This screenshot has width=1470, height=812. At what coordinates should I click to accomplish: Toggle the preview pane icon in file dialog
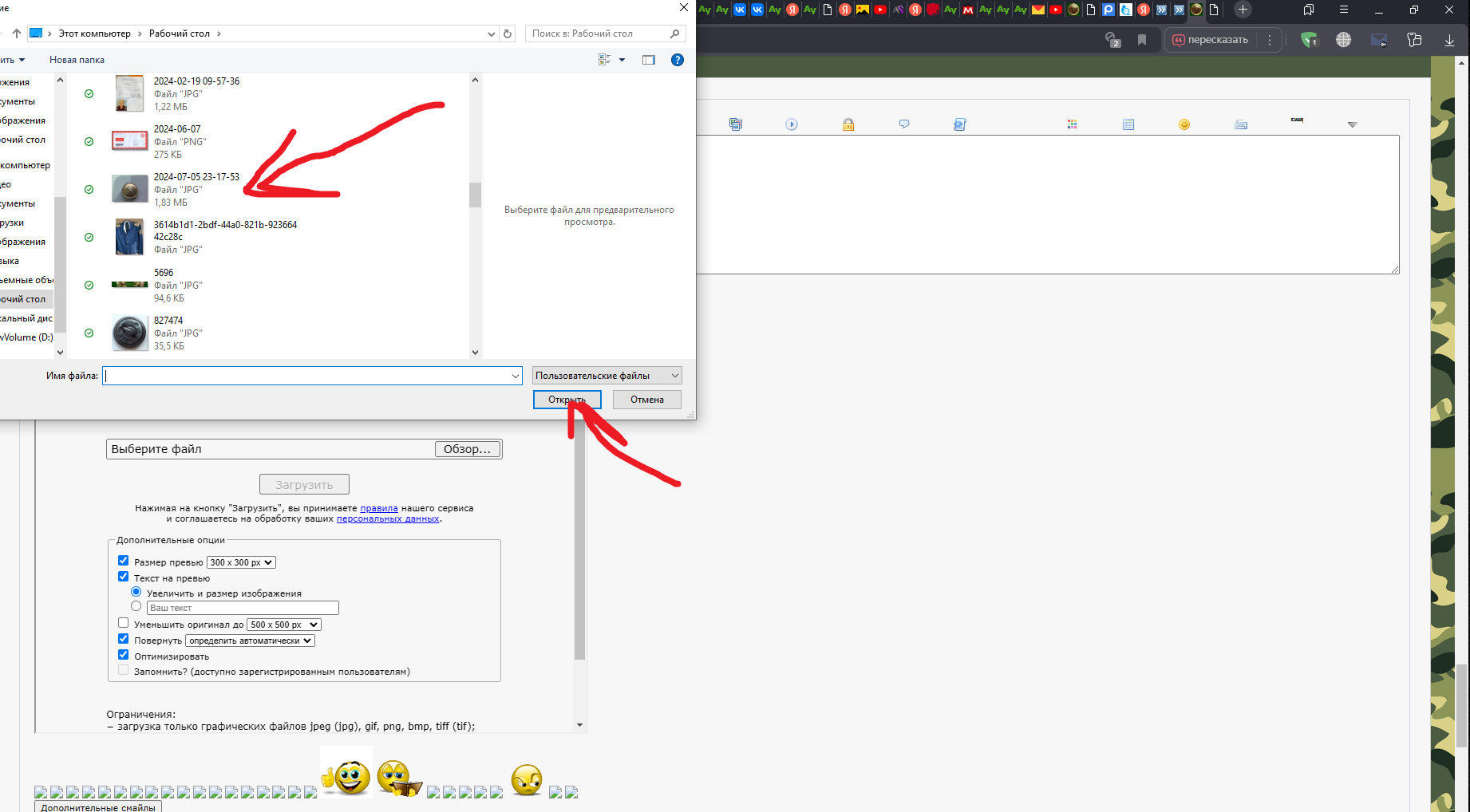click(x=649, y=60)
